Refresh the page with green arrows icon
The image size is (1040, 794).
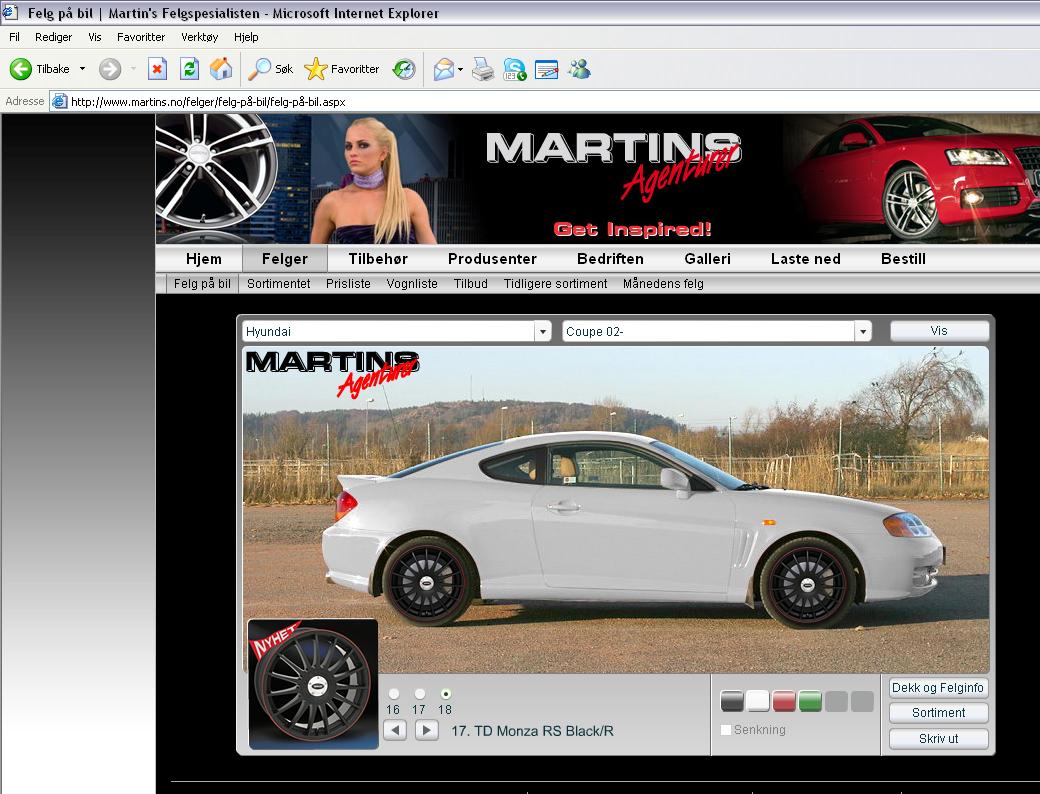(189, 69)
